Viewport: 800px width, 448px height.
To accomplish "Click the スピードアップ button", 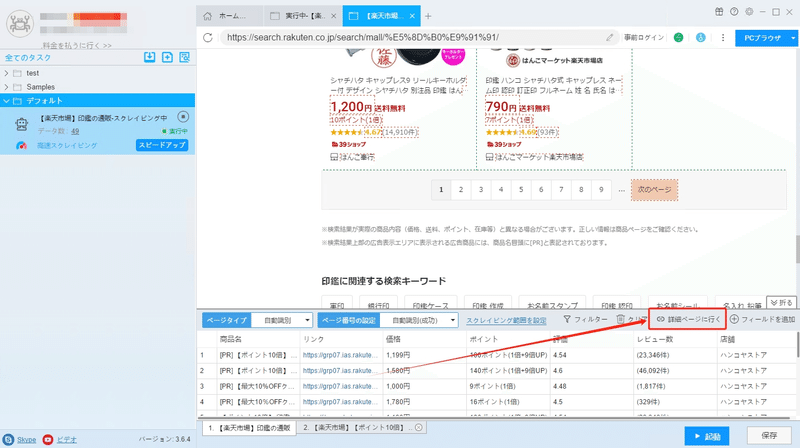I will [162, 145].
